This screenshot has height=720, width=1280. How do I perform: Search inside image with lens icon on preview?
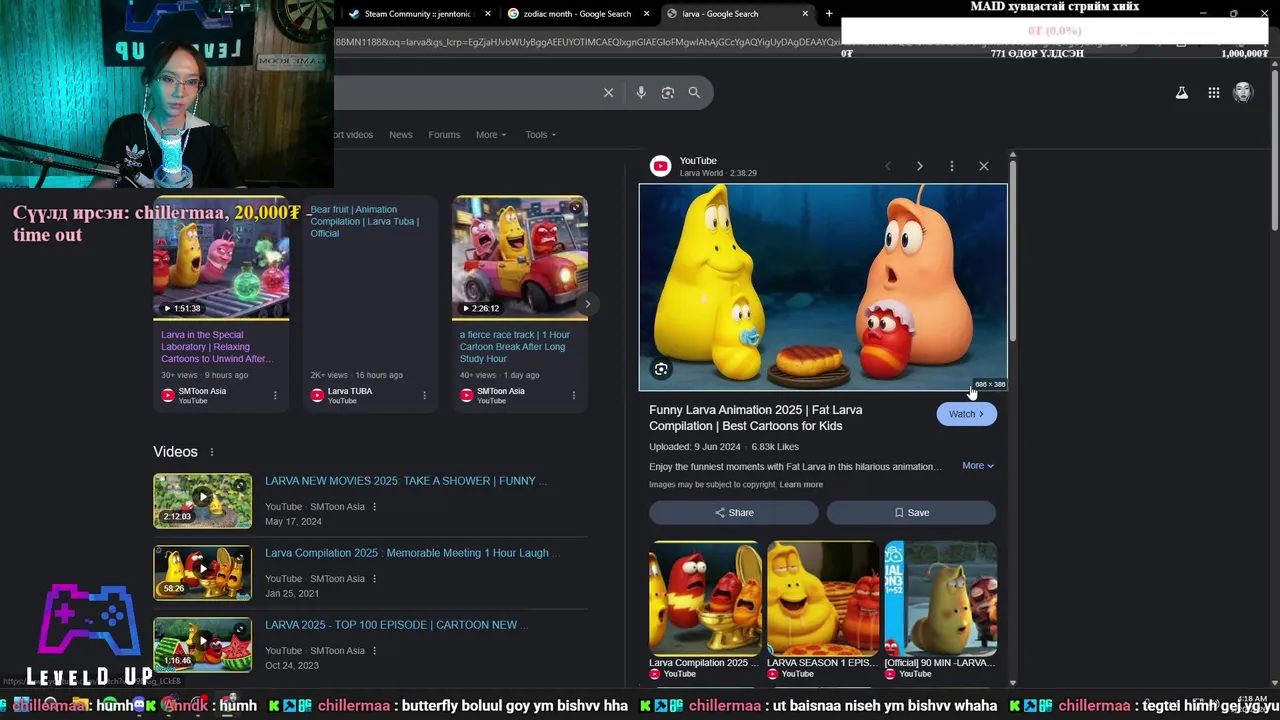(x=661, y=369)
